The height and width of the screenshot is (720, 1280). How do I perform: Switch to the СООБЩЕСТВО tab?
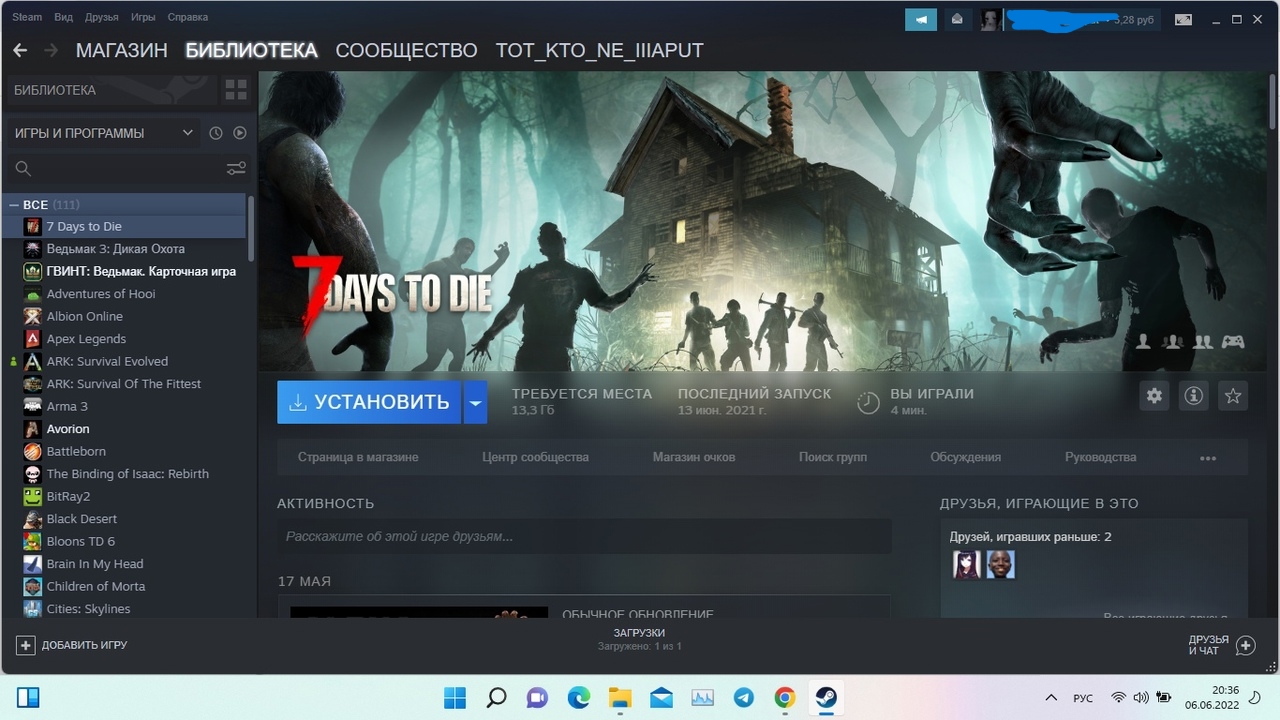(x=406, y=50)
